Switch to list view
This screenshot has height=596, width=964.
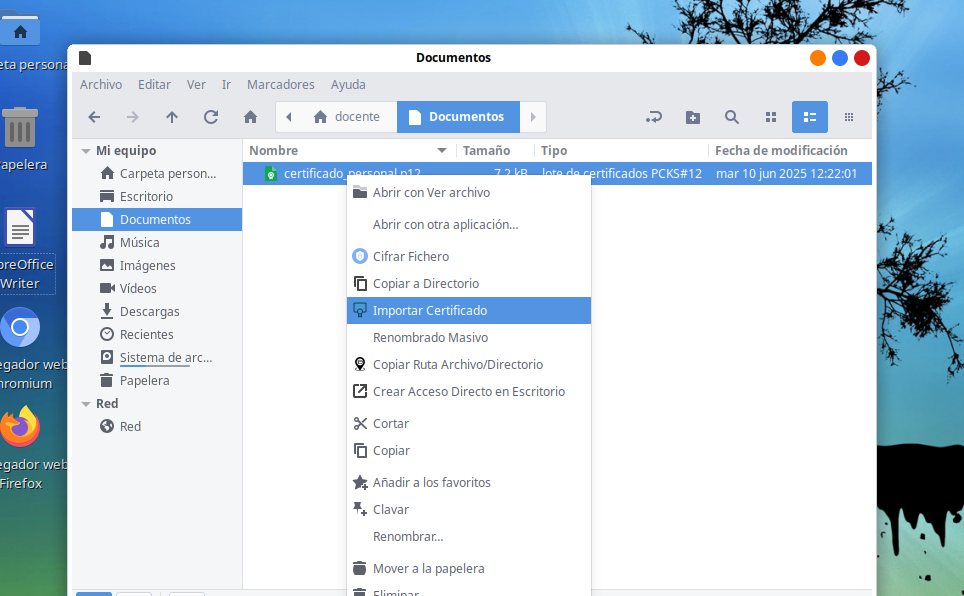click(810, 117)
